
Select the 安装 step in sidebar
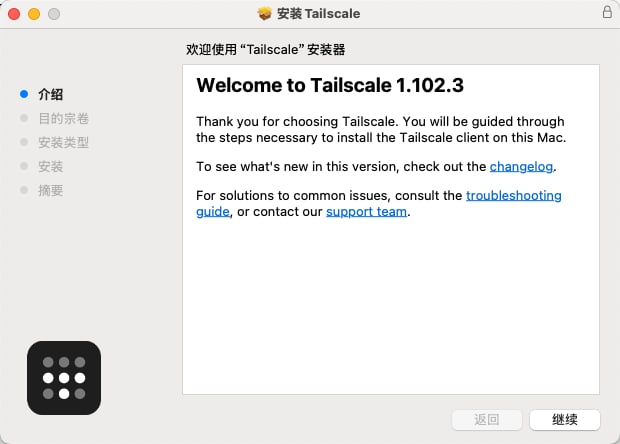(51, 166)
